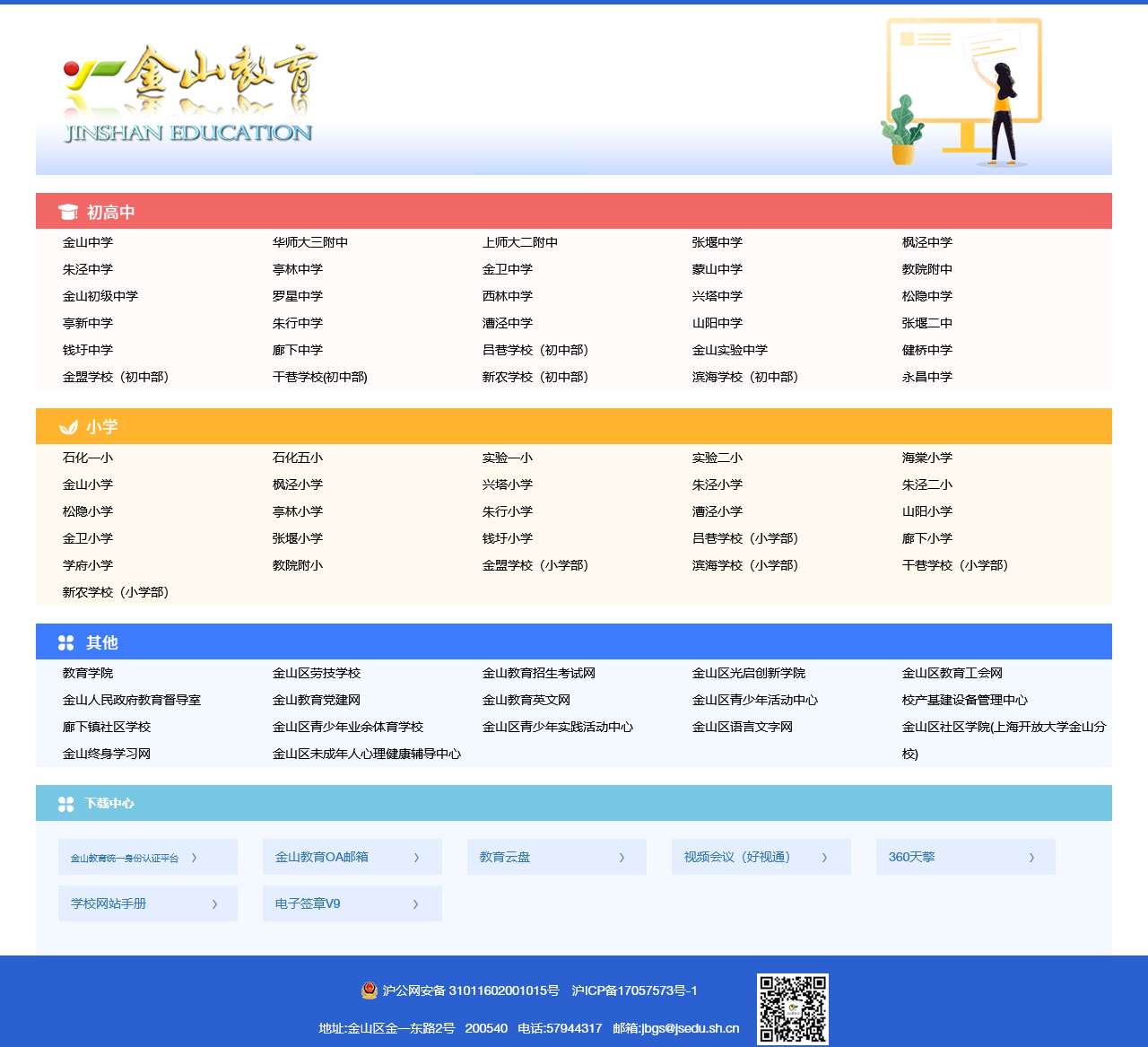Open the 华师大三附中 link
This screenshot has height=1047, width=1148.
[x=310, y=242]
